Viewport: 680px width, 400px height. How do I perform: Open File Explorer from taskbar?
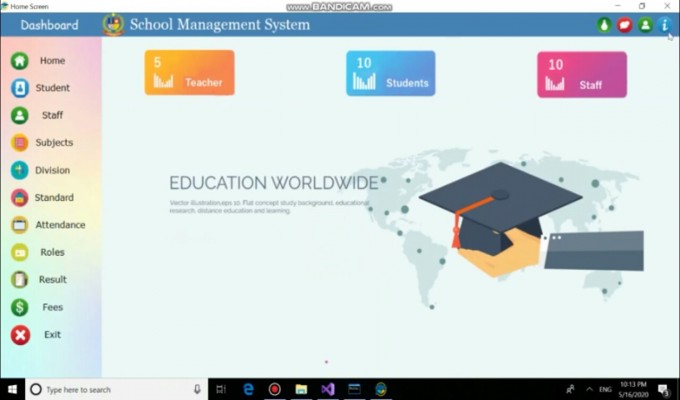point(301,390)
